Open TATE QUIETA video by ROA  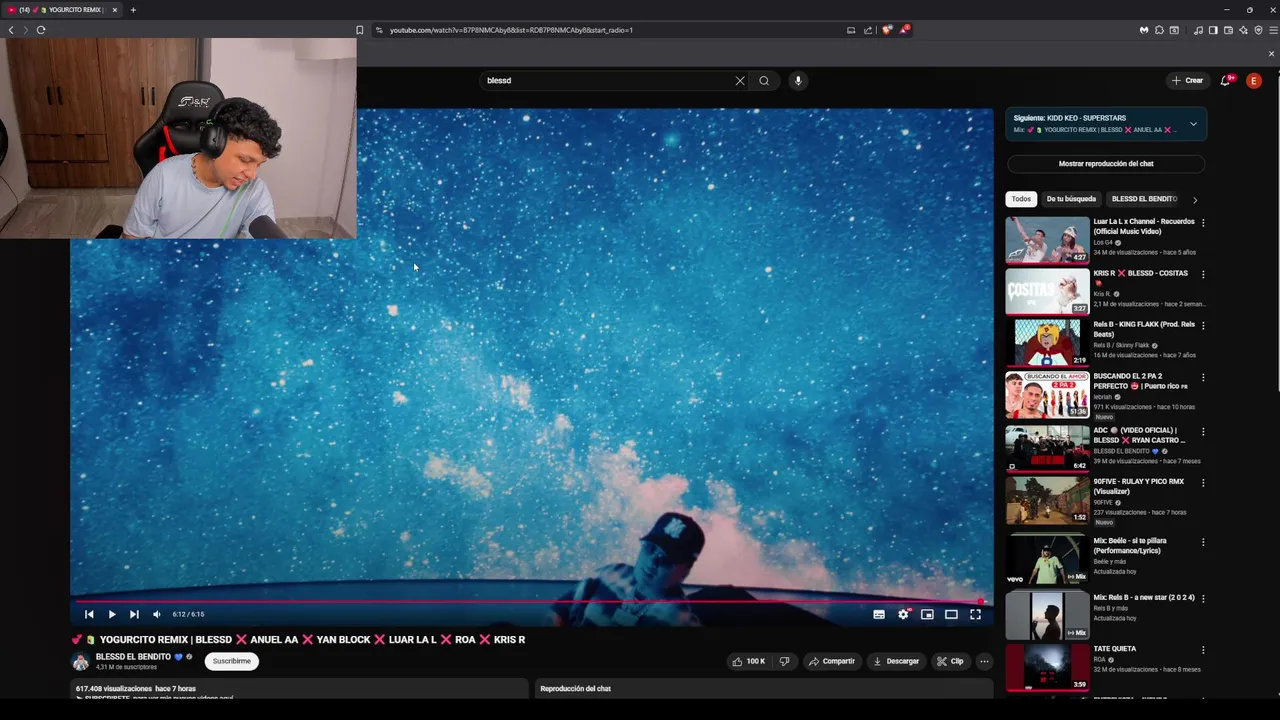click(1115, 648)
